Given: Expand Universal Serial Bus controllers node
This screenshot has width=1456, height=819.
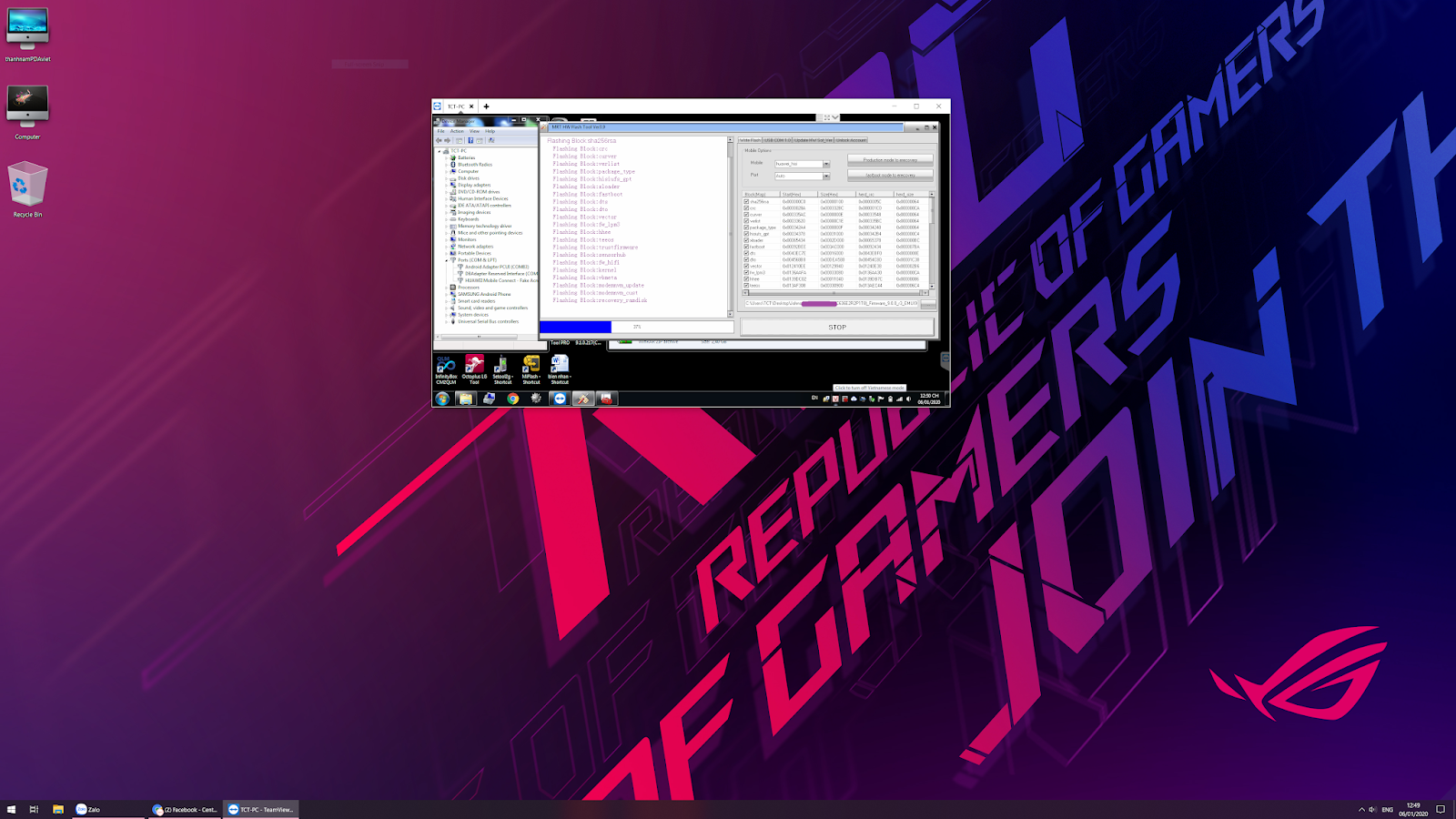Looking at the screenshot, I should 447,321.
